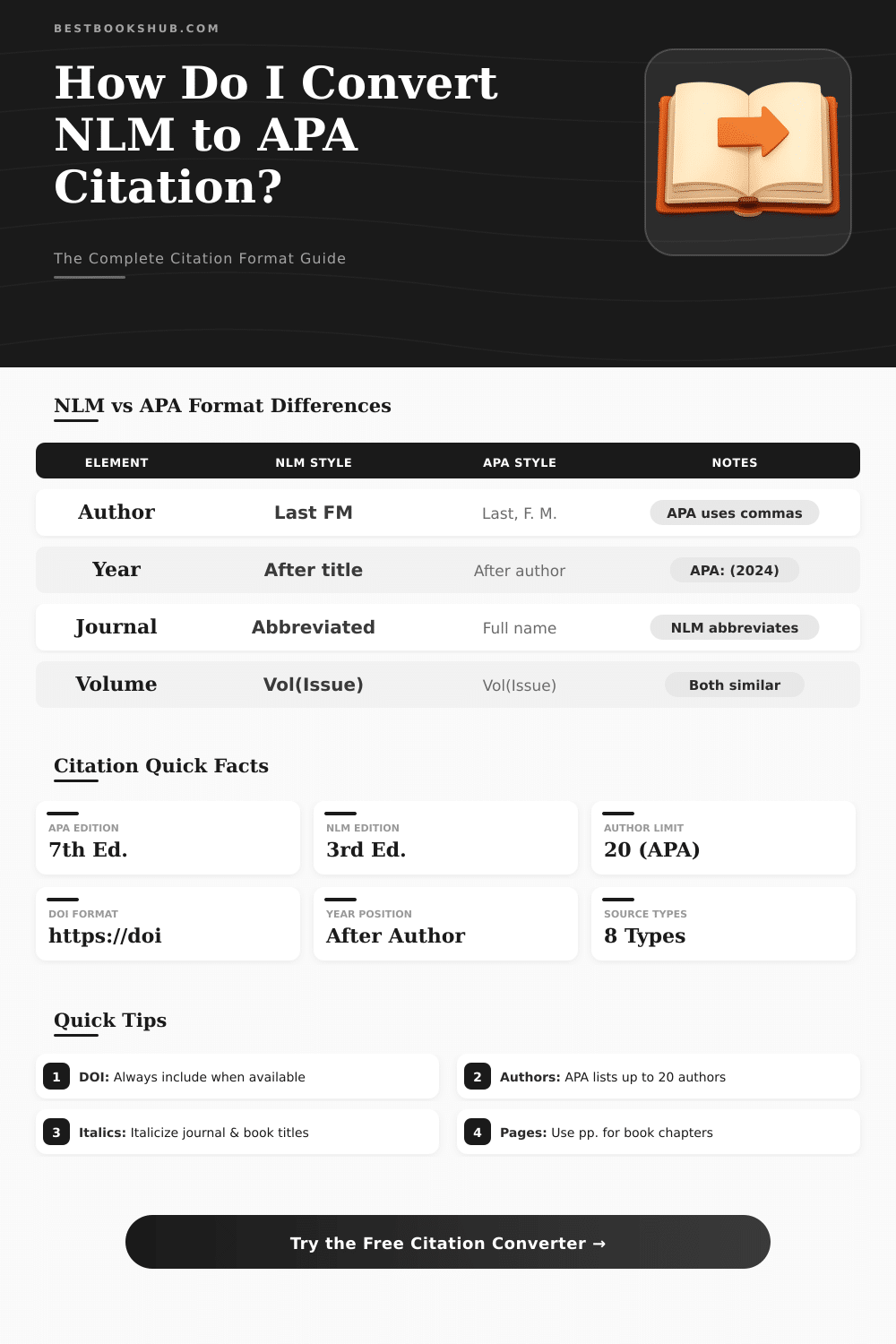Click the number 1 DOI tip badge
This screenshot has height=1344, width=896.
tap(56, 1077)
